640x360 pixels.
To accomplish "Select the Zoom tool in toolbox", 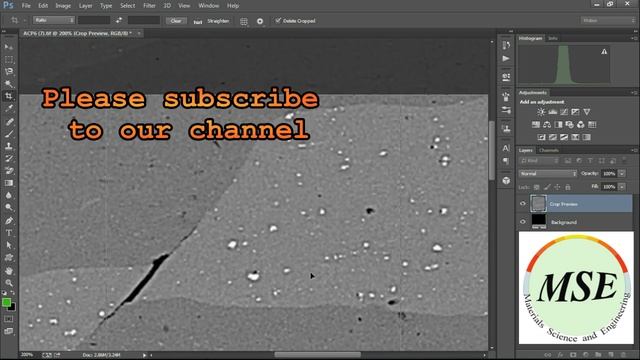I will pyautogui.click(x=9, y=283).
